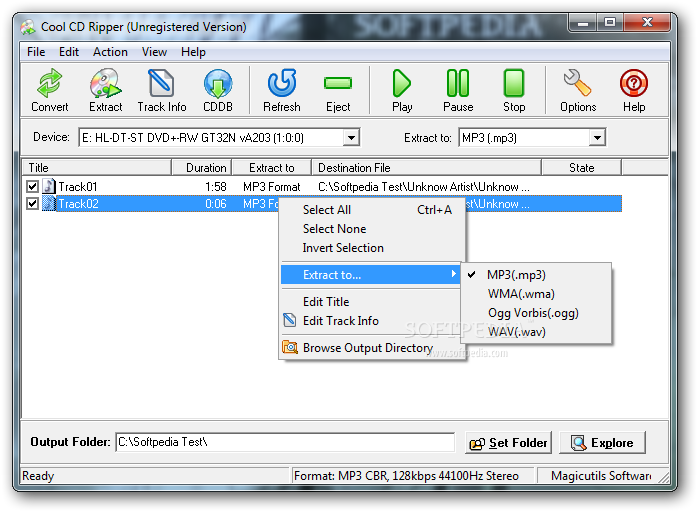Click the Destination File column header

pyautogui.click(x=426, y=168)
